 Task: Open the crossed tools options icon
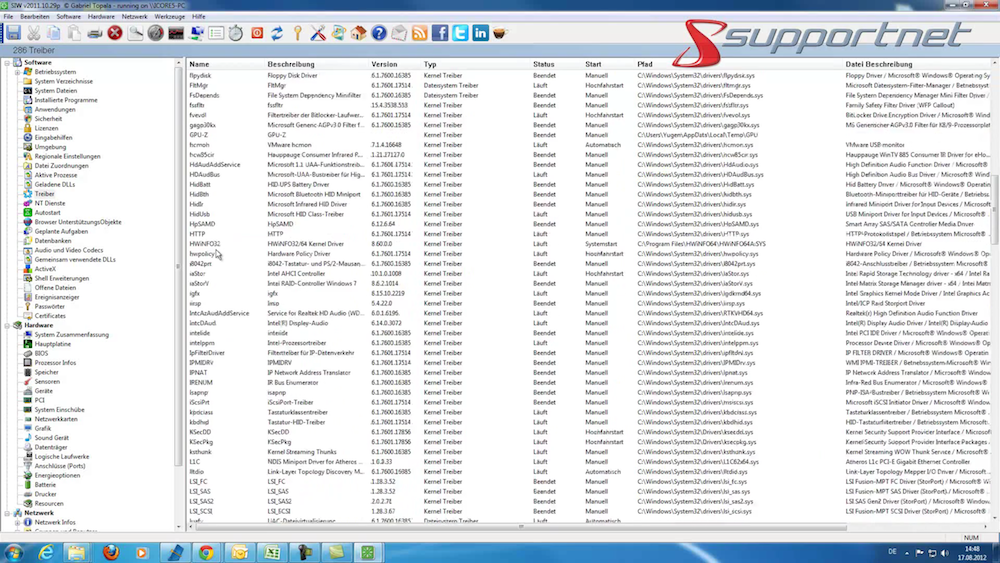pyautogui.click(x=318, y=33)
